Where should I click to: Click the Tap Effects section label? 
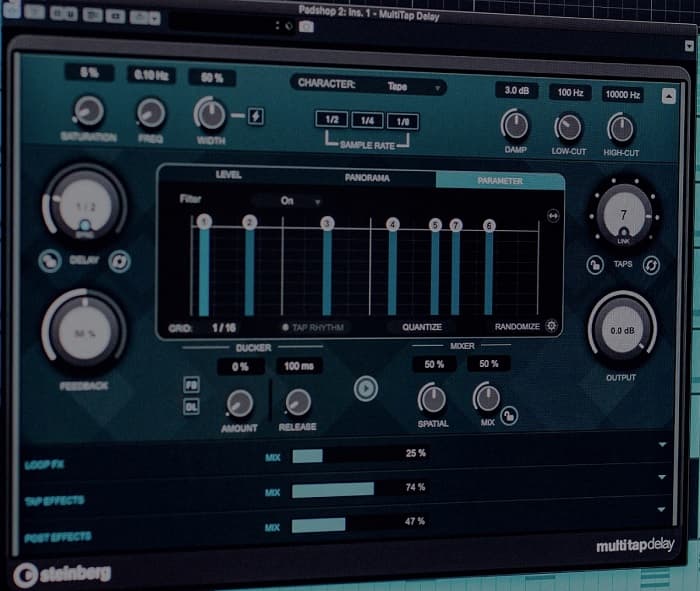[x=54, y=500]
